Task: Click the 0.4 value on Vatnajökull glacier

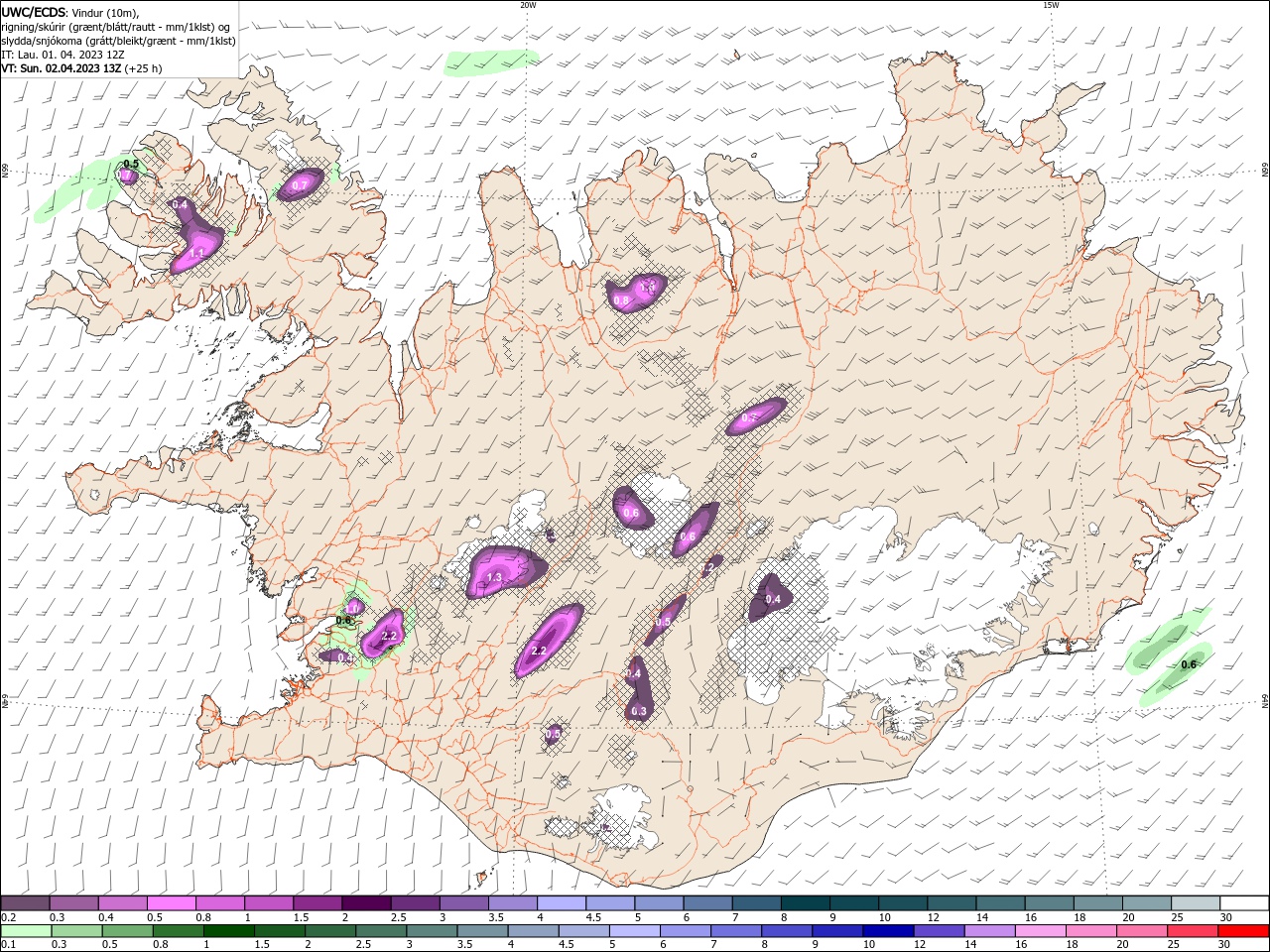Action: pyautogui.click(x=773, y=599)
